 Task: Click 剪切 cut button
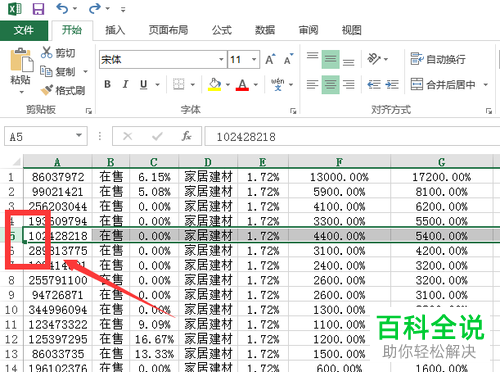58,53
